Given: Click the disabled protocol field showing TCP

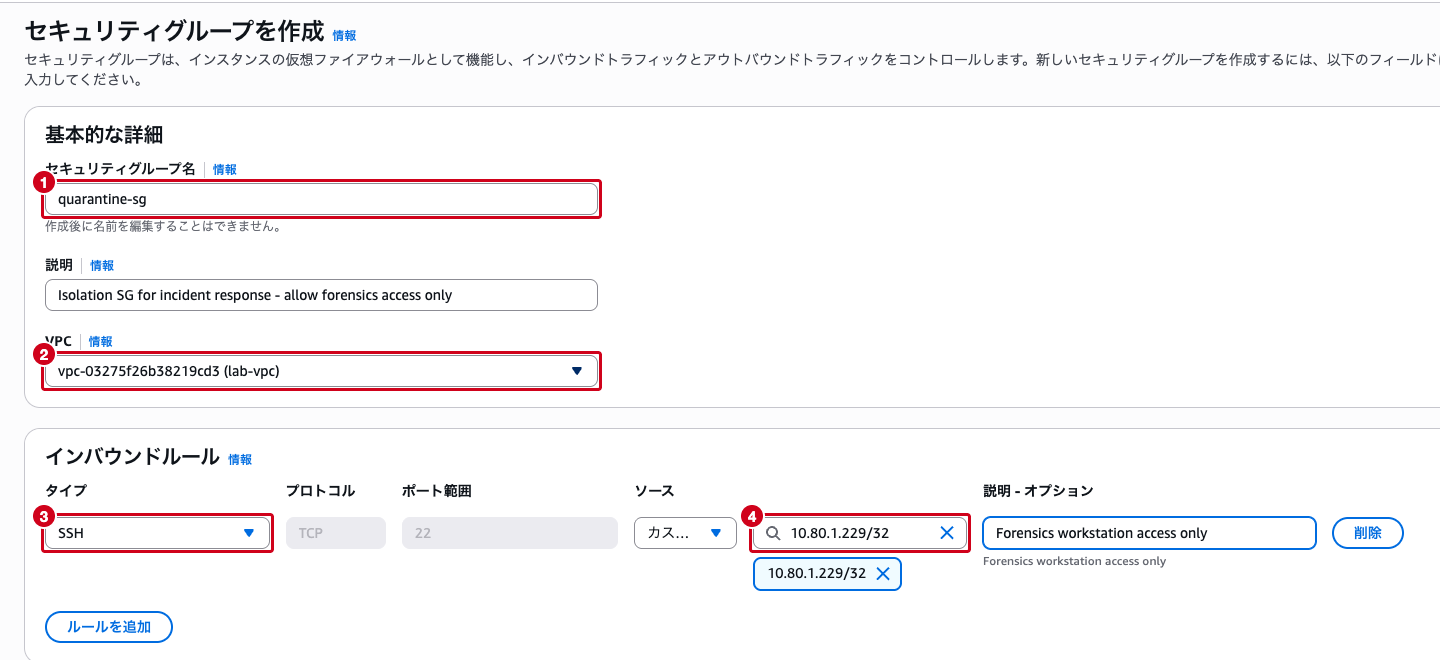Looking at the screenshot, I should point(336,533).
